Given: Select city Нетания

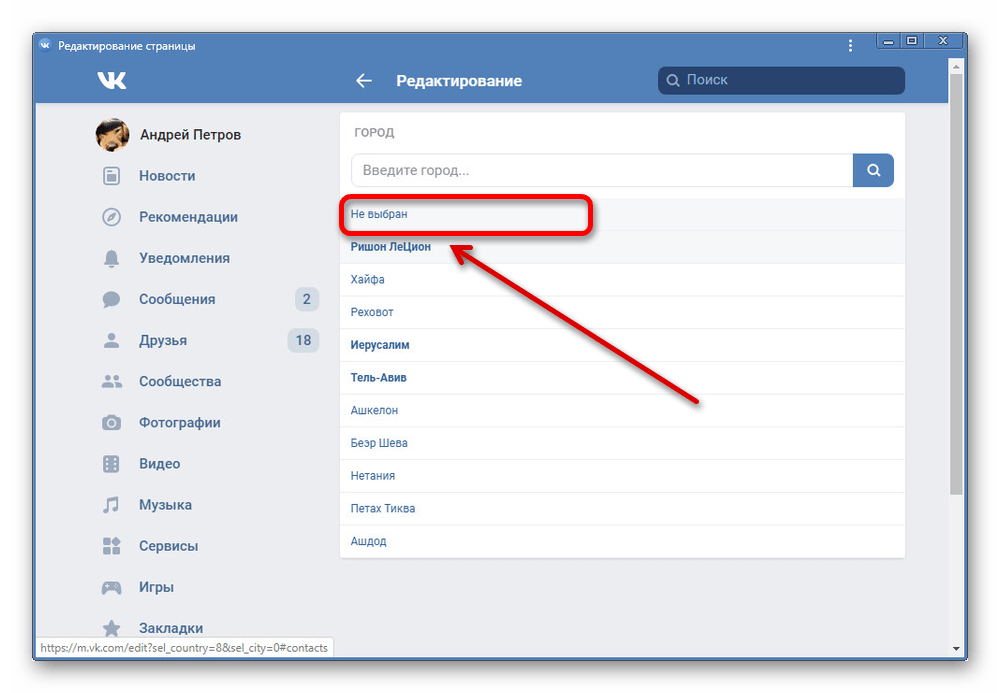Looking at the screenshot, I should pyautogui.click(x=622, y=476).
